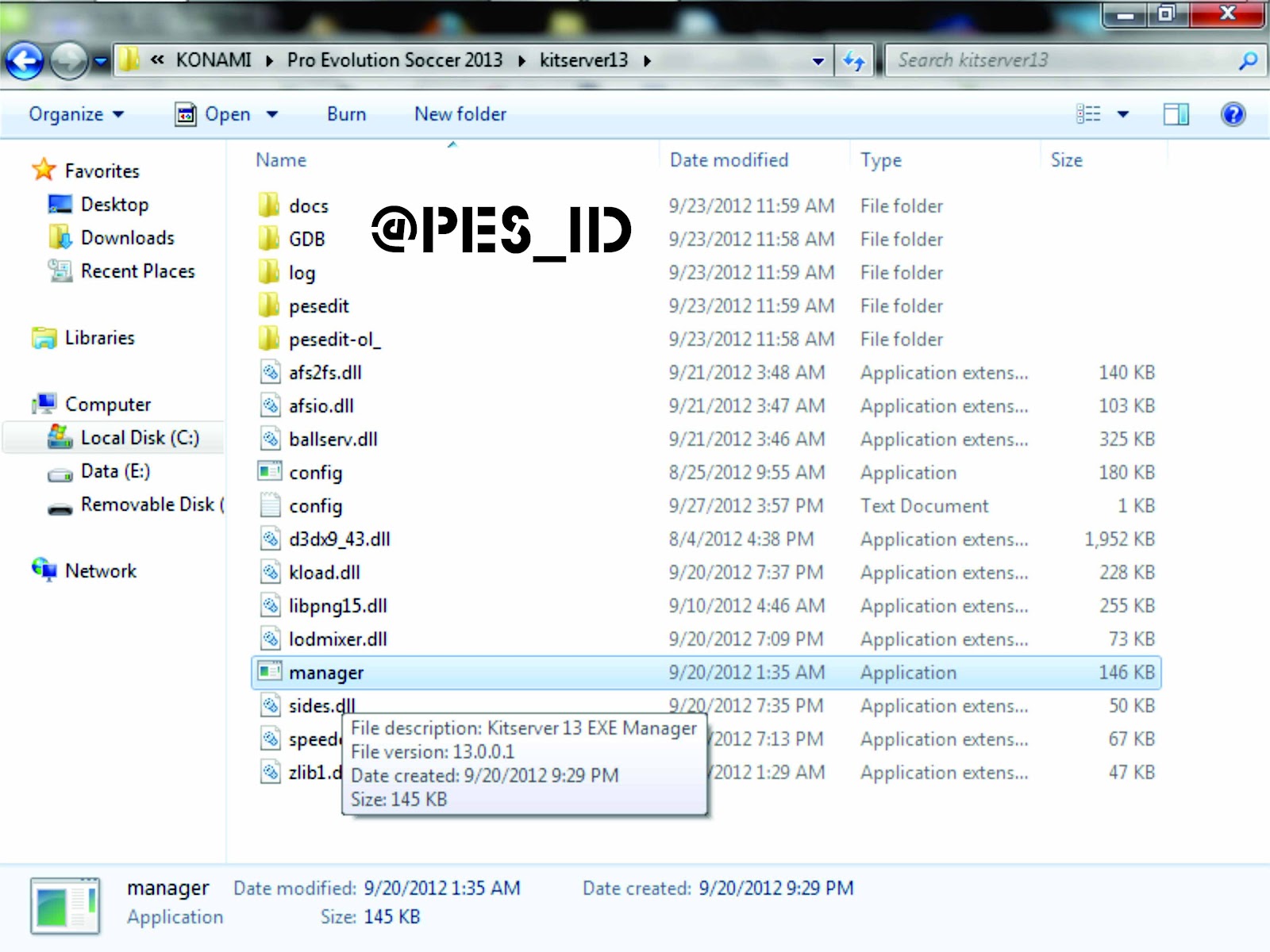Click the Forward navigation arrow
The image size is (1270, 952).
coord(69,60)
